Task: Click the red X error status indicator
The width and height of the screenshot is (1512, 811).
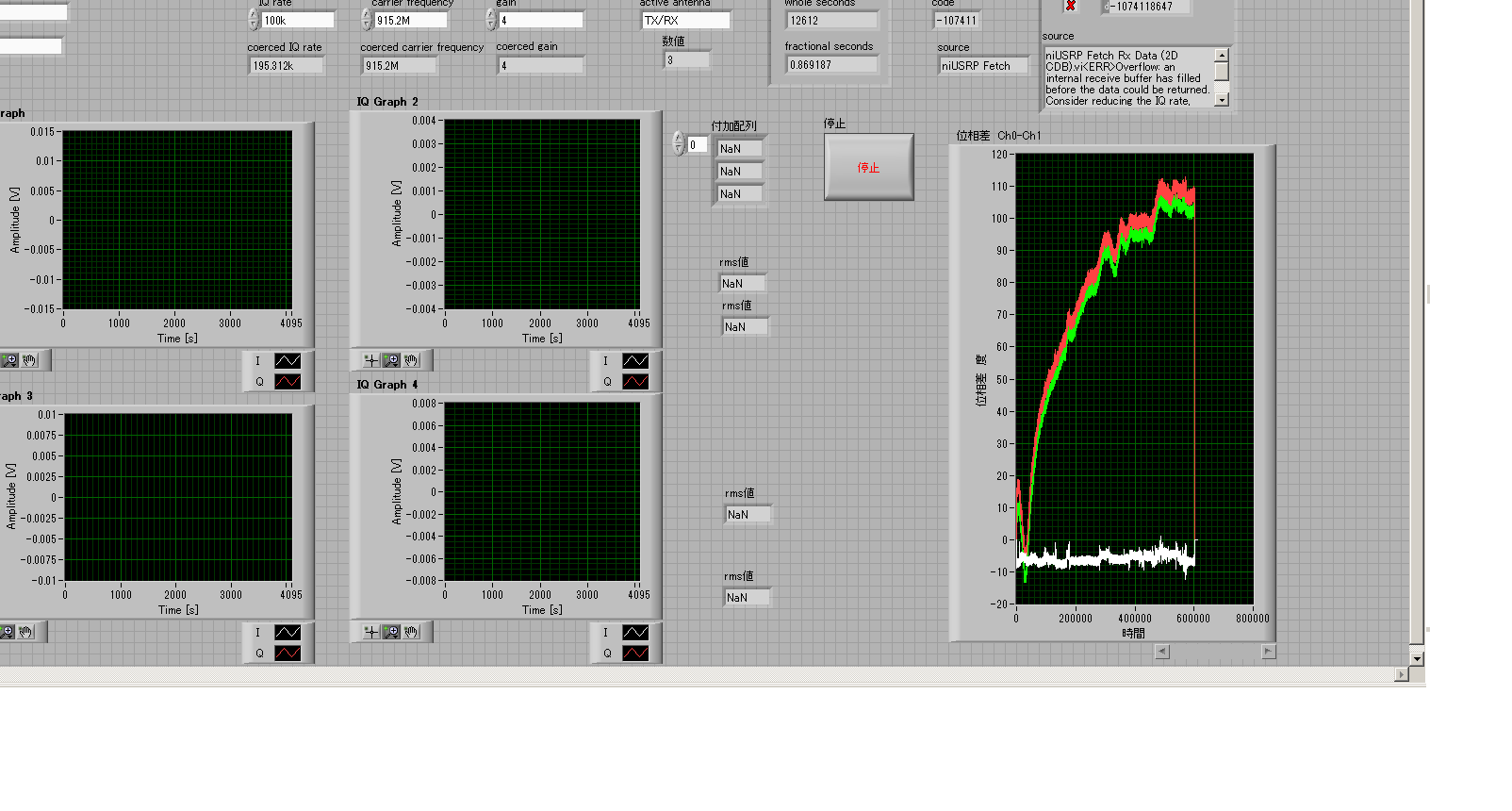Action: [1071, 6]
